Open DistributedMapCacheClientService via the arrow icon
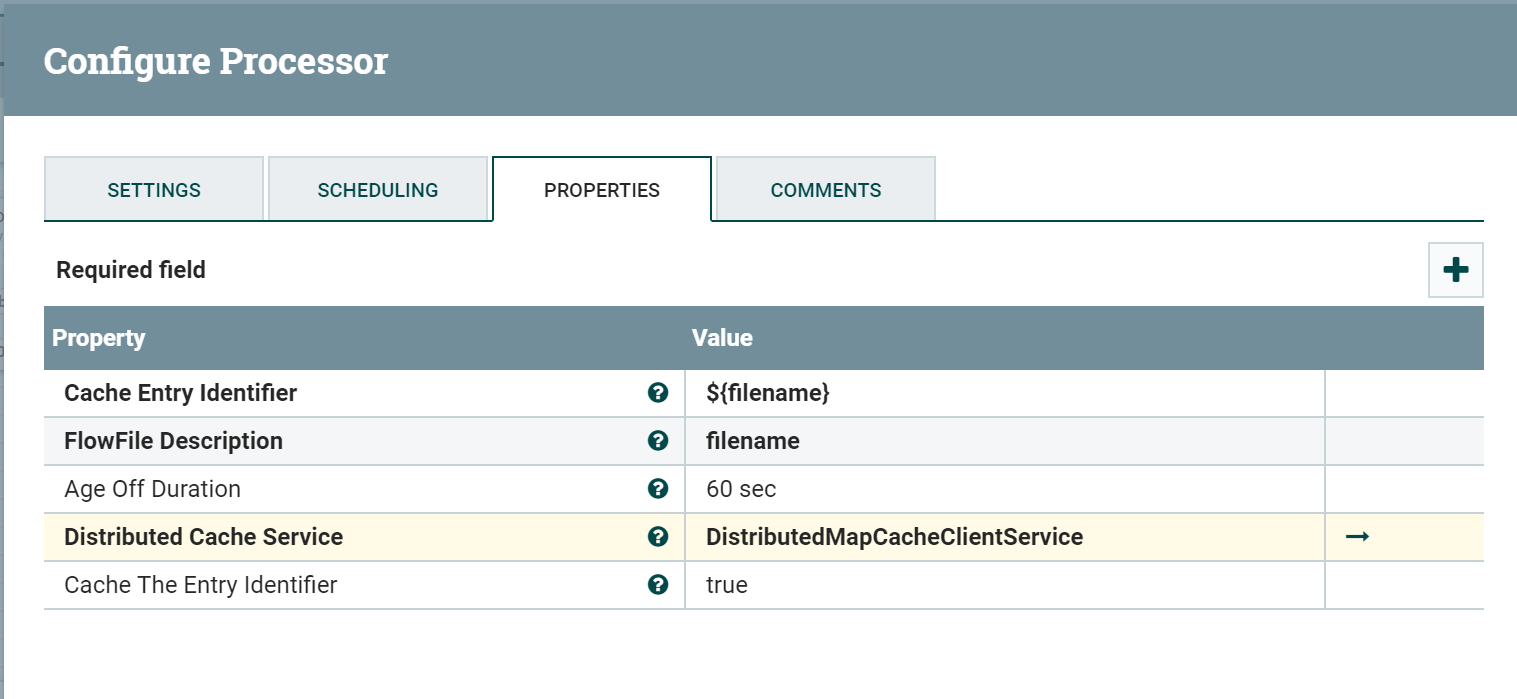Image resolution: width=1517 pixels, height=699 pixels. (1357, 537)
